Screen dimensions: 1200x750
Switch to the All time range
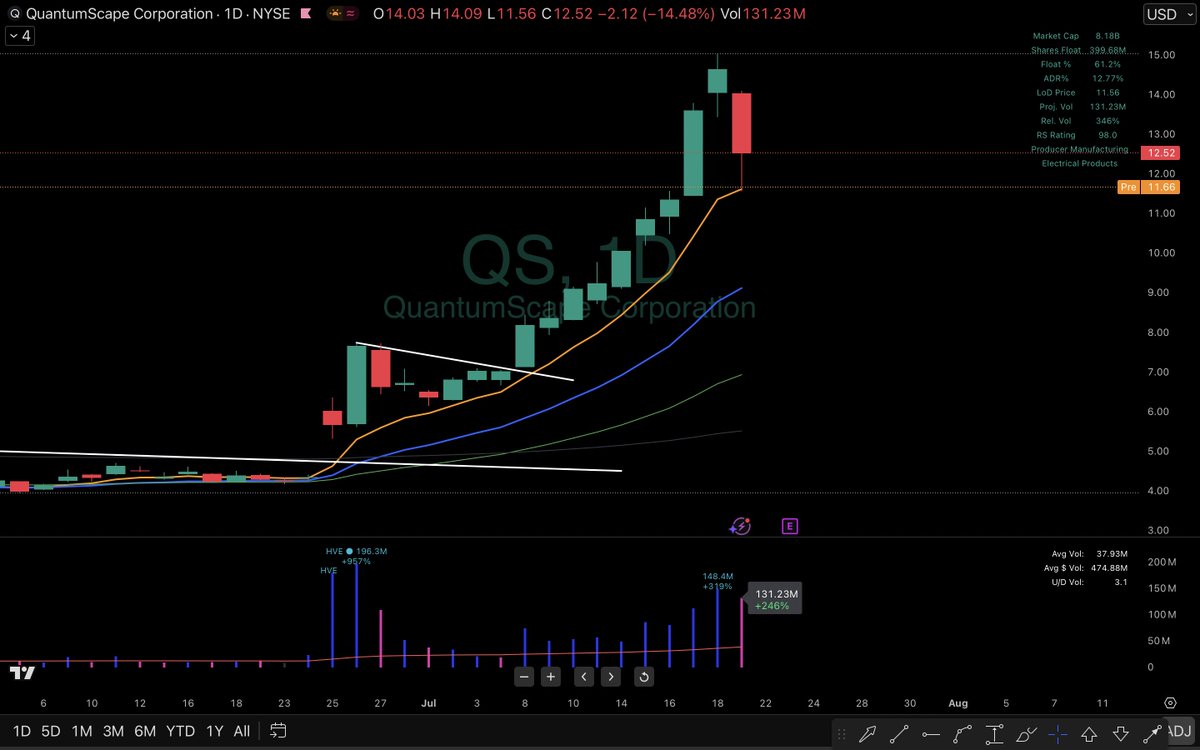[x=242, y=731]
